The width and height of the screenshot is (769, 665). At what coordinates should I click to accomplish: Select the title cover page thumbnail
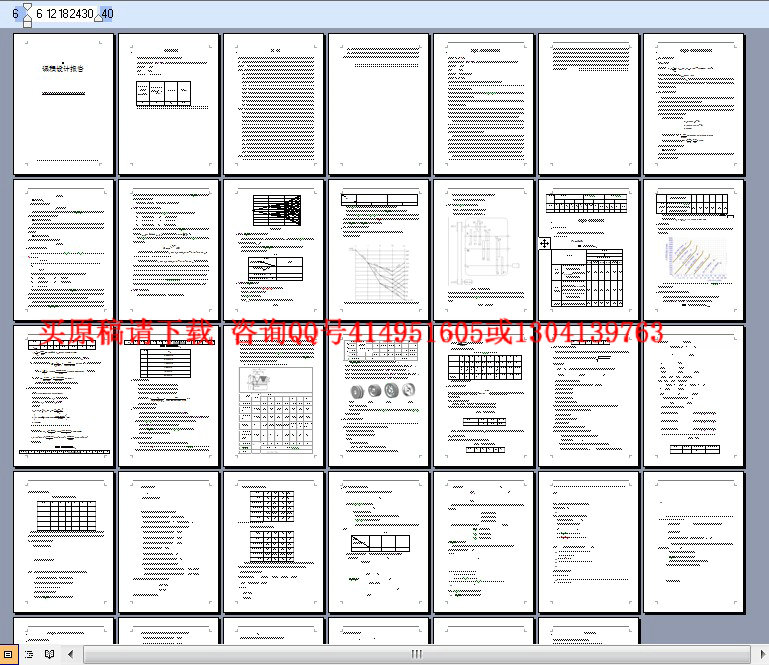pyautogui.click(x=63, y=104)
